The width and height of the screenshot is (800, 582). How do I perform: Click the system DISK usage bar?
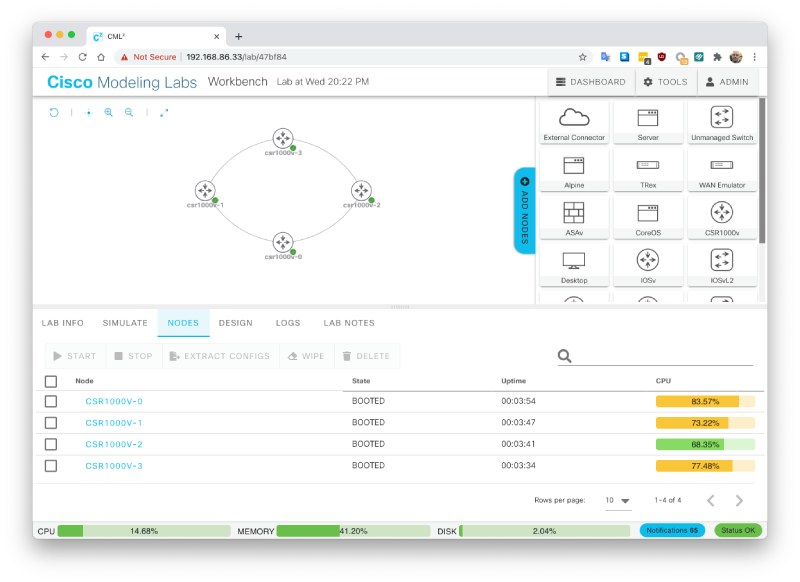pos(544,531)
